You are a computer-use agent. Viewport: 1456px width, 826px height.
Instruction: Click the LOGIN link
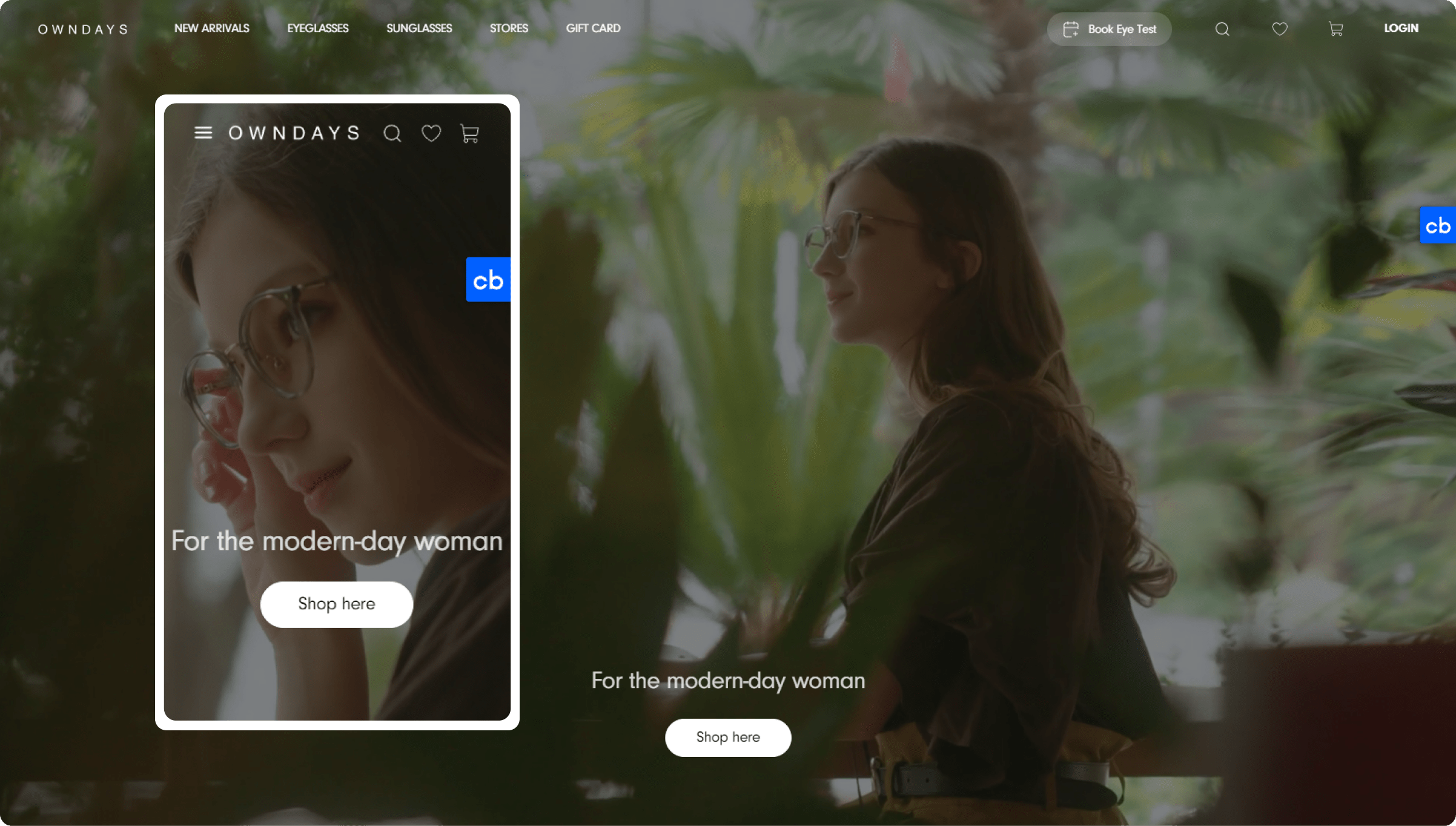pos(1401,28)
